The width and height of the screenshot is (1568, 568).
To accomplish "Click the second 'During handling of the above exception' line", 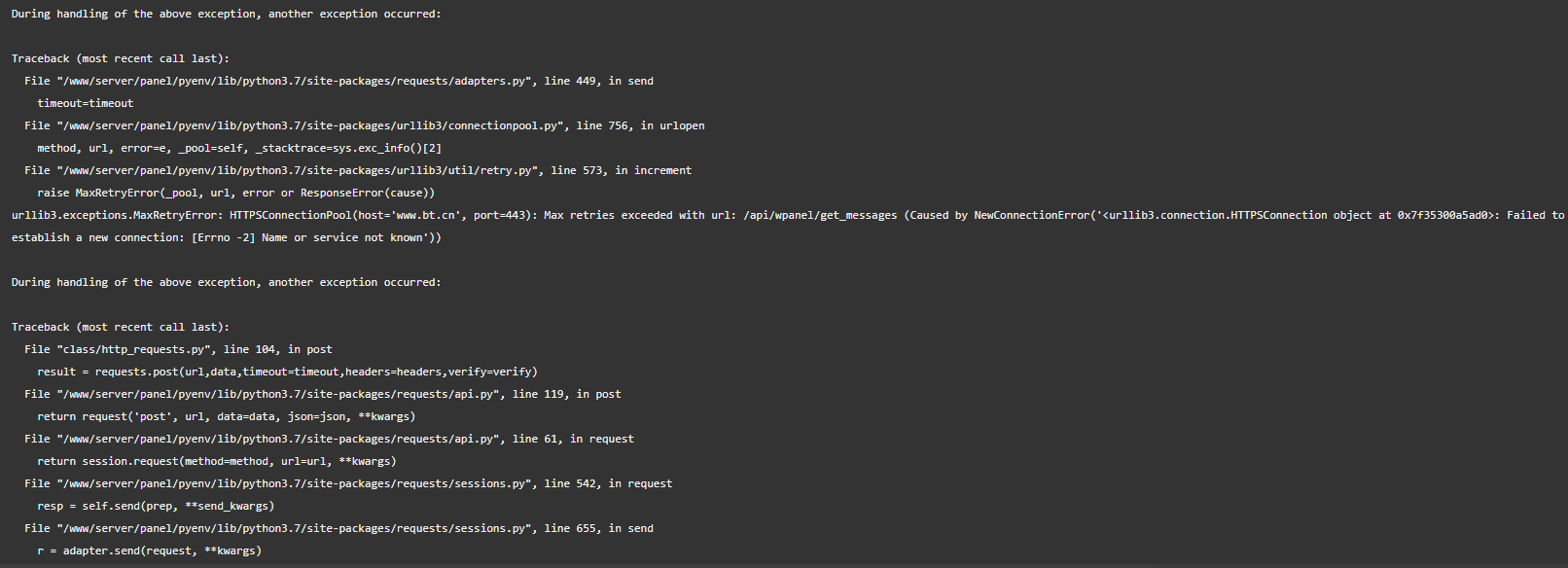I will (226, 282).
